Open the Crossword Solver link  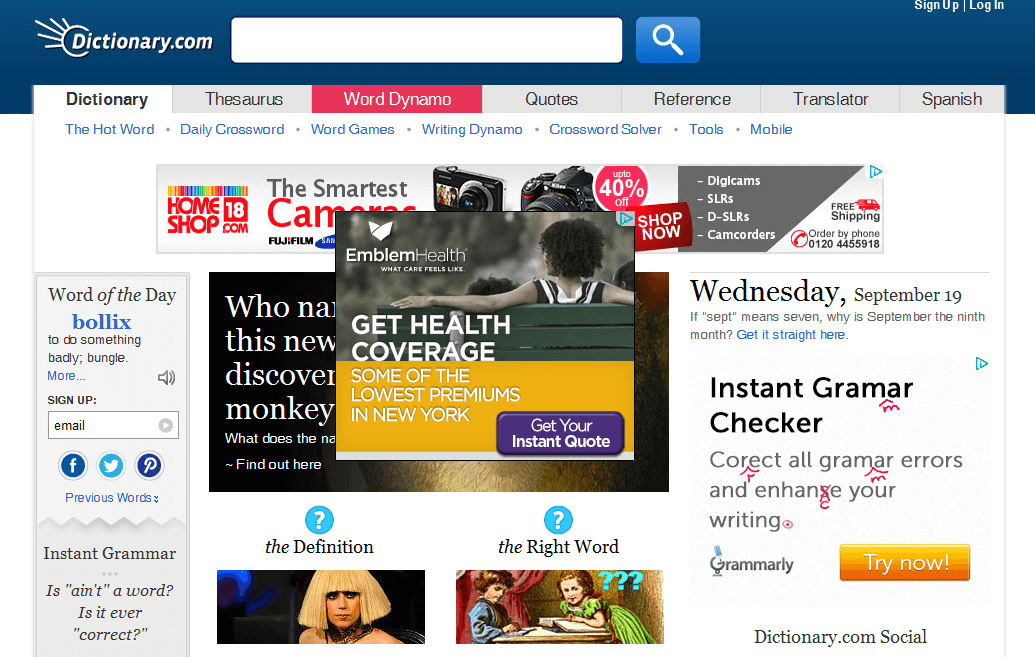pos(605,129)
